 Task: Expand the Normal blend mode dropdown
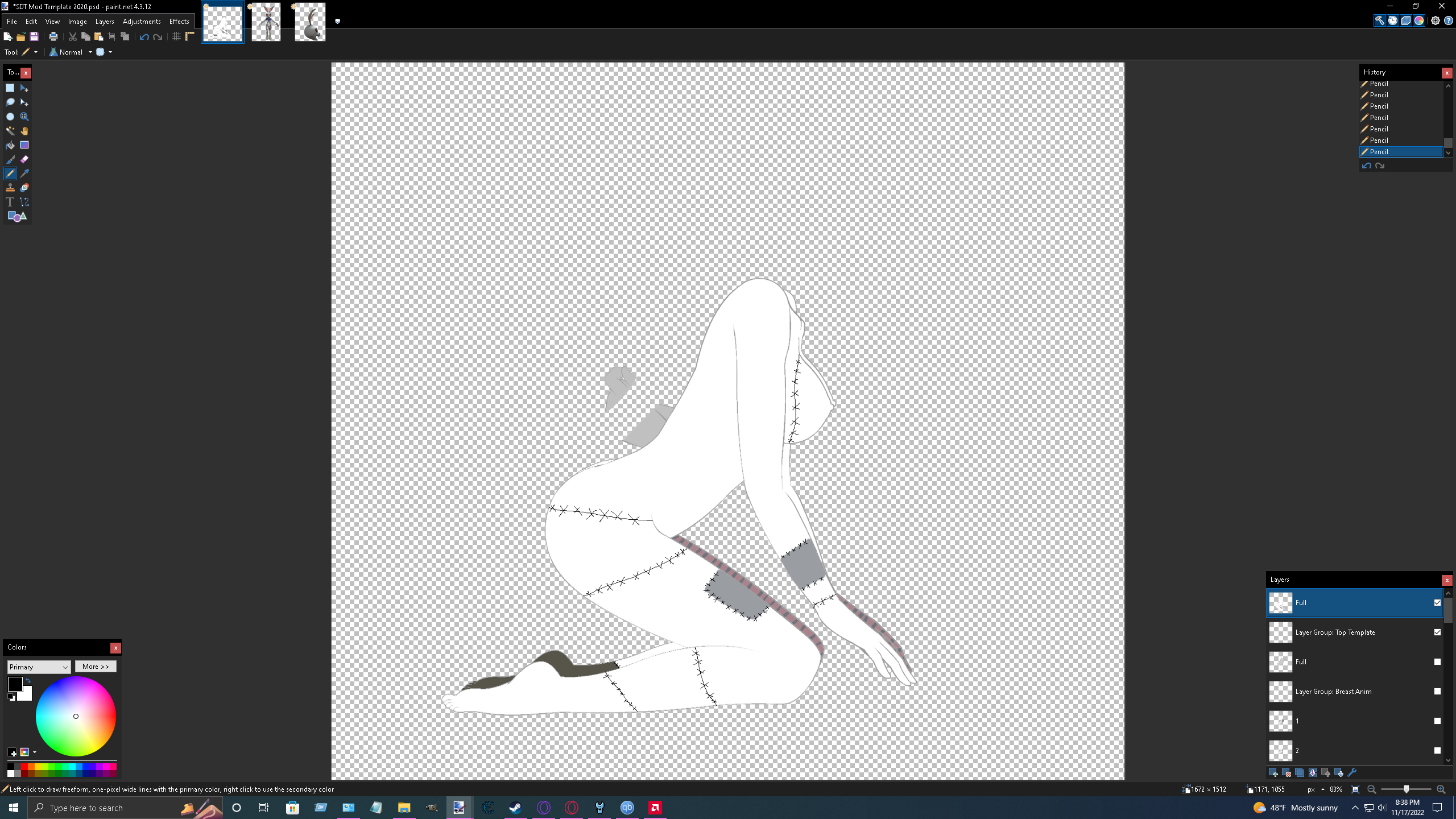click(90, 52)
